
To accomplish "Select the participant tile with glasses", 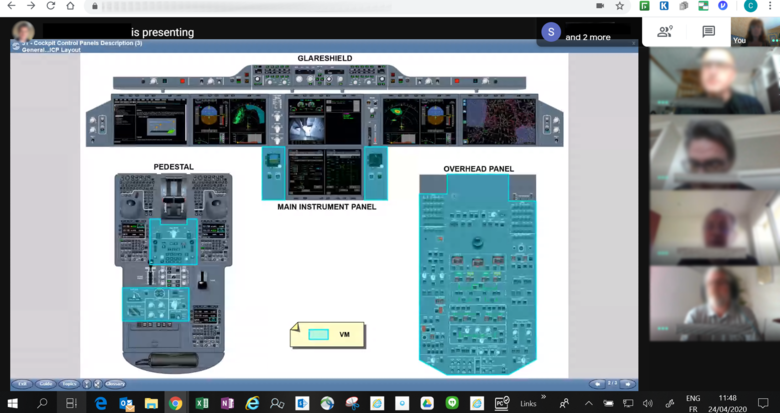I will [x=714, y=152].
